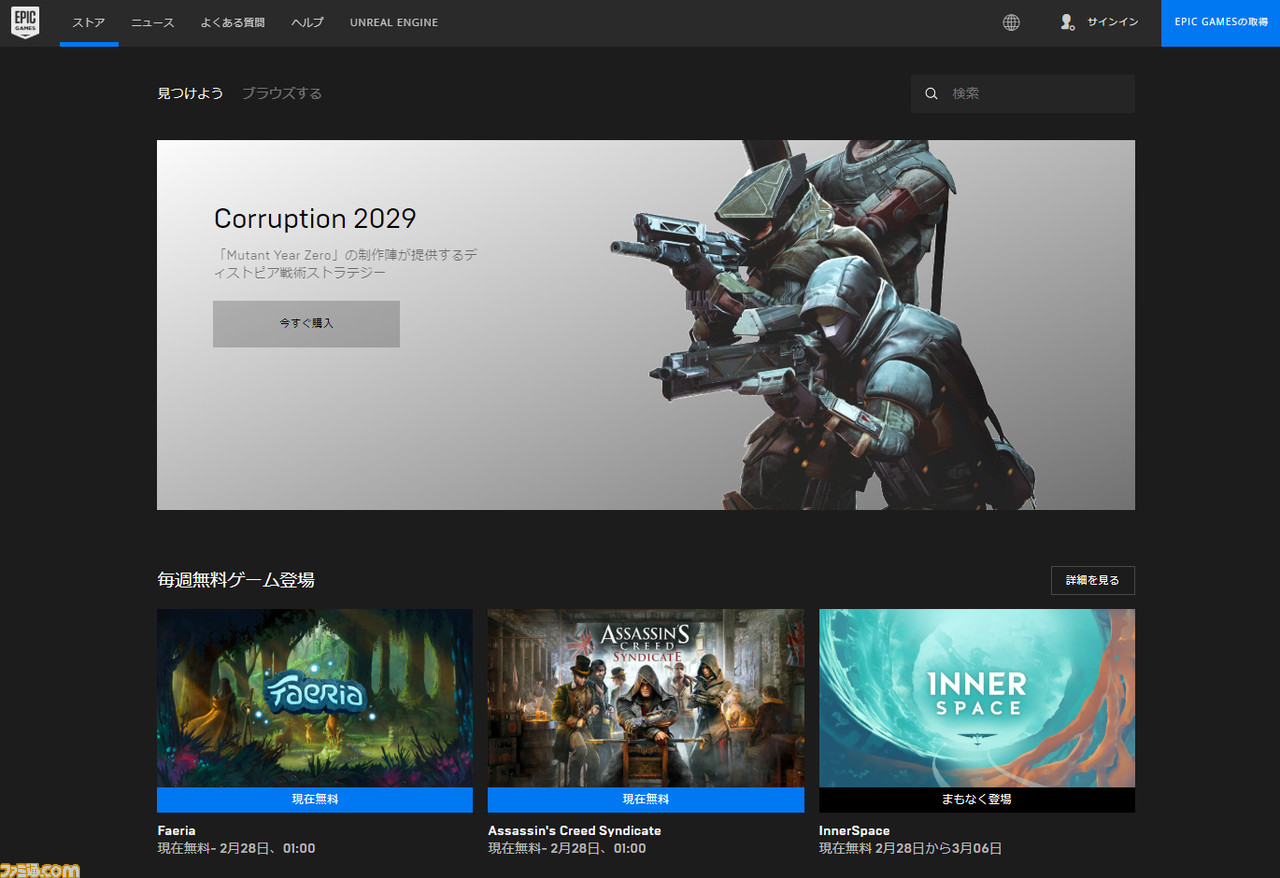Open the ストア tab
Image resolution: width=1280 pixels, height=878 pixels.
[x=89, y=22]
